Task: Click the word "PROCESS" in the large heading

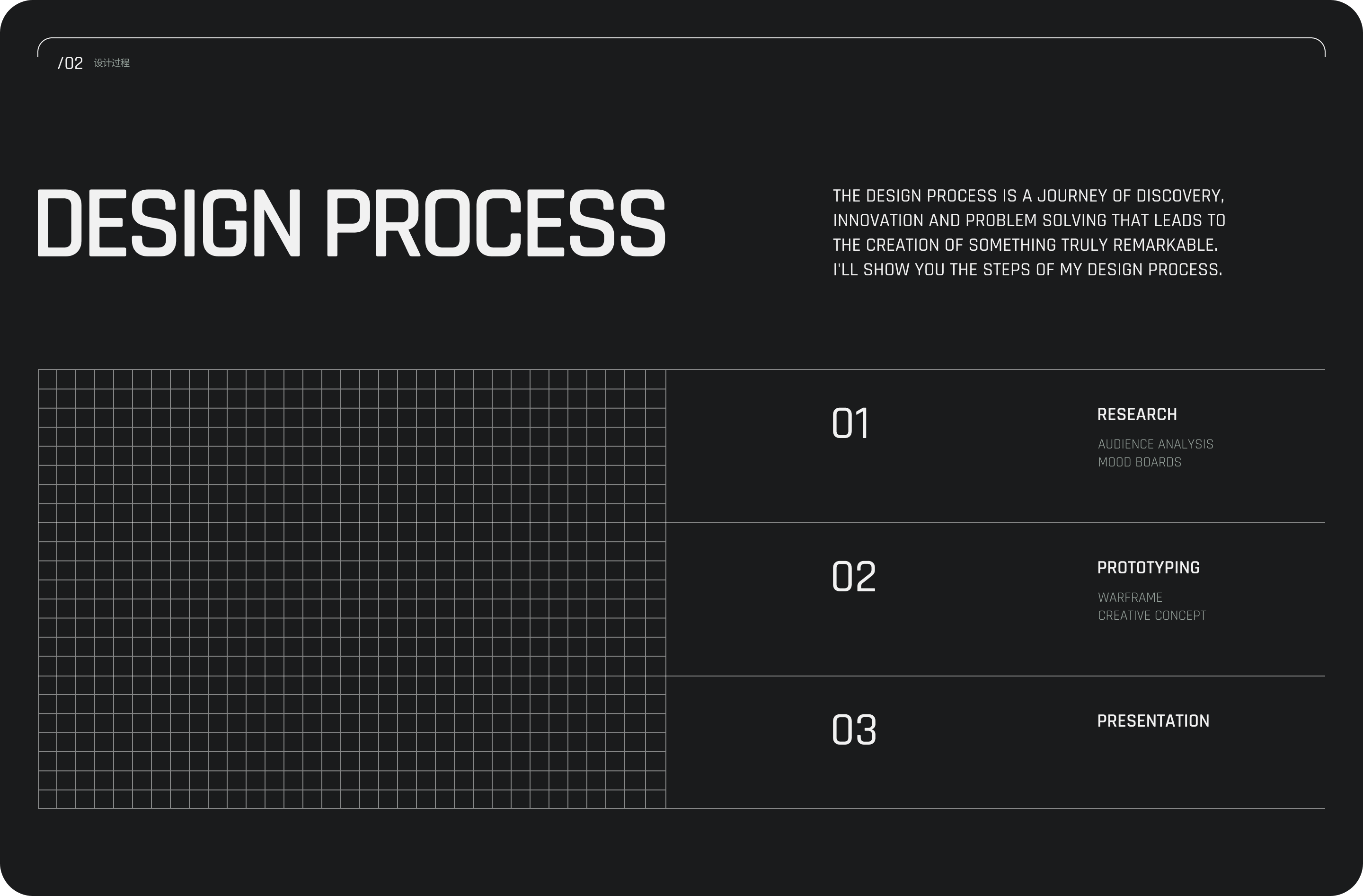Action: click(x=496, y=223)
